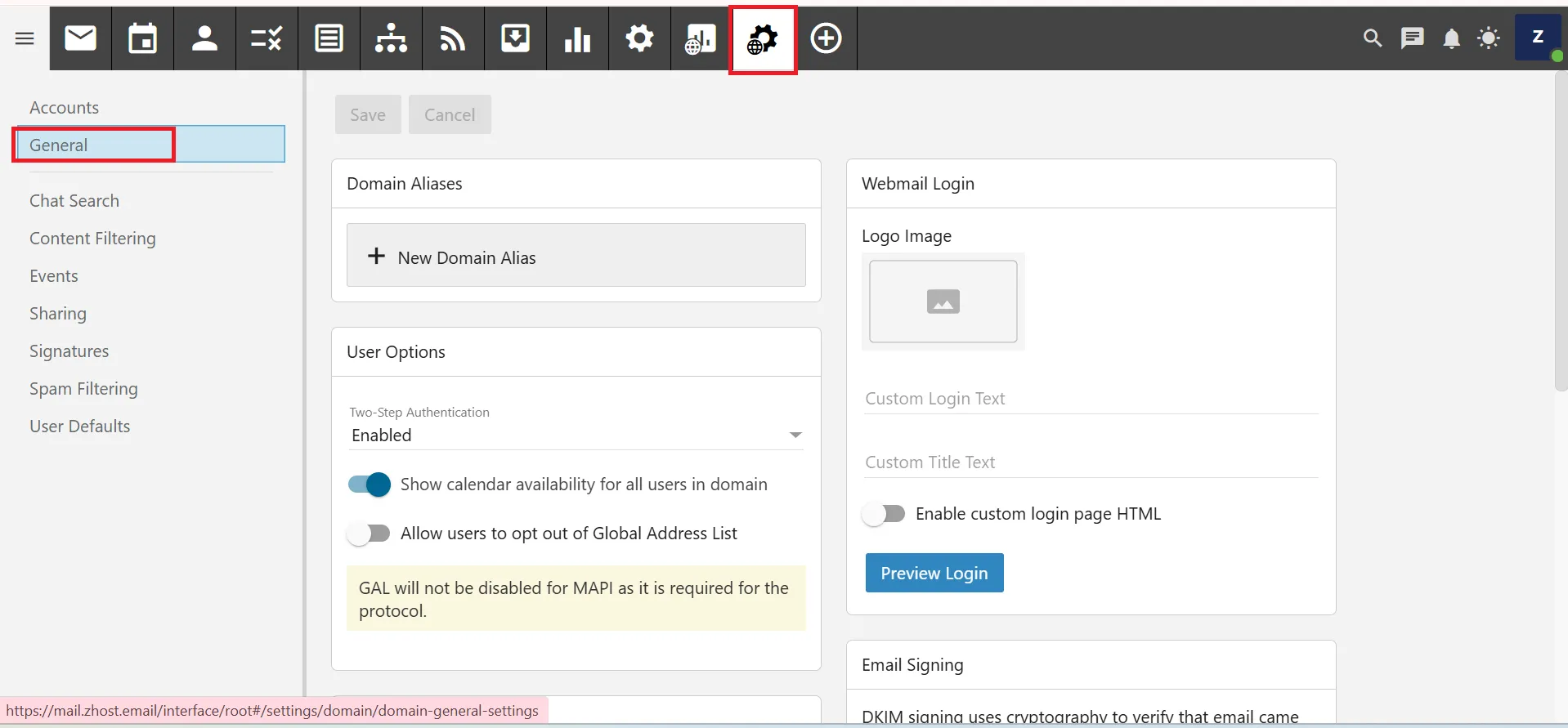Viewport: 1568px width, 728px height.
Task: Click New Domain Alias button
Action: coord(576,256)
